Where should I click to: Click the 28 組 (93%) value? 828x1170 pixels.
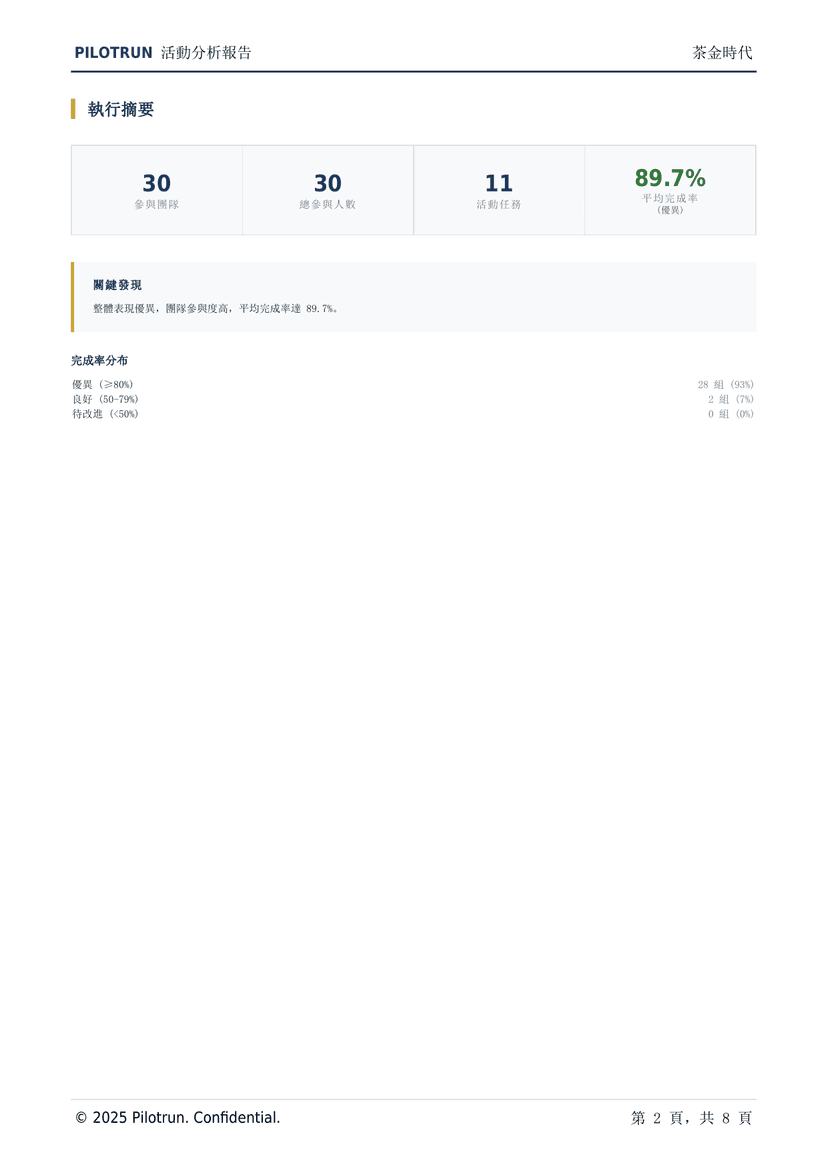(x=725, y=384)
